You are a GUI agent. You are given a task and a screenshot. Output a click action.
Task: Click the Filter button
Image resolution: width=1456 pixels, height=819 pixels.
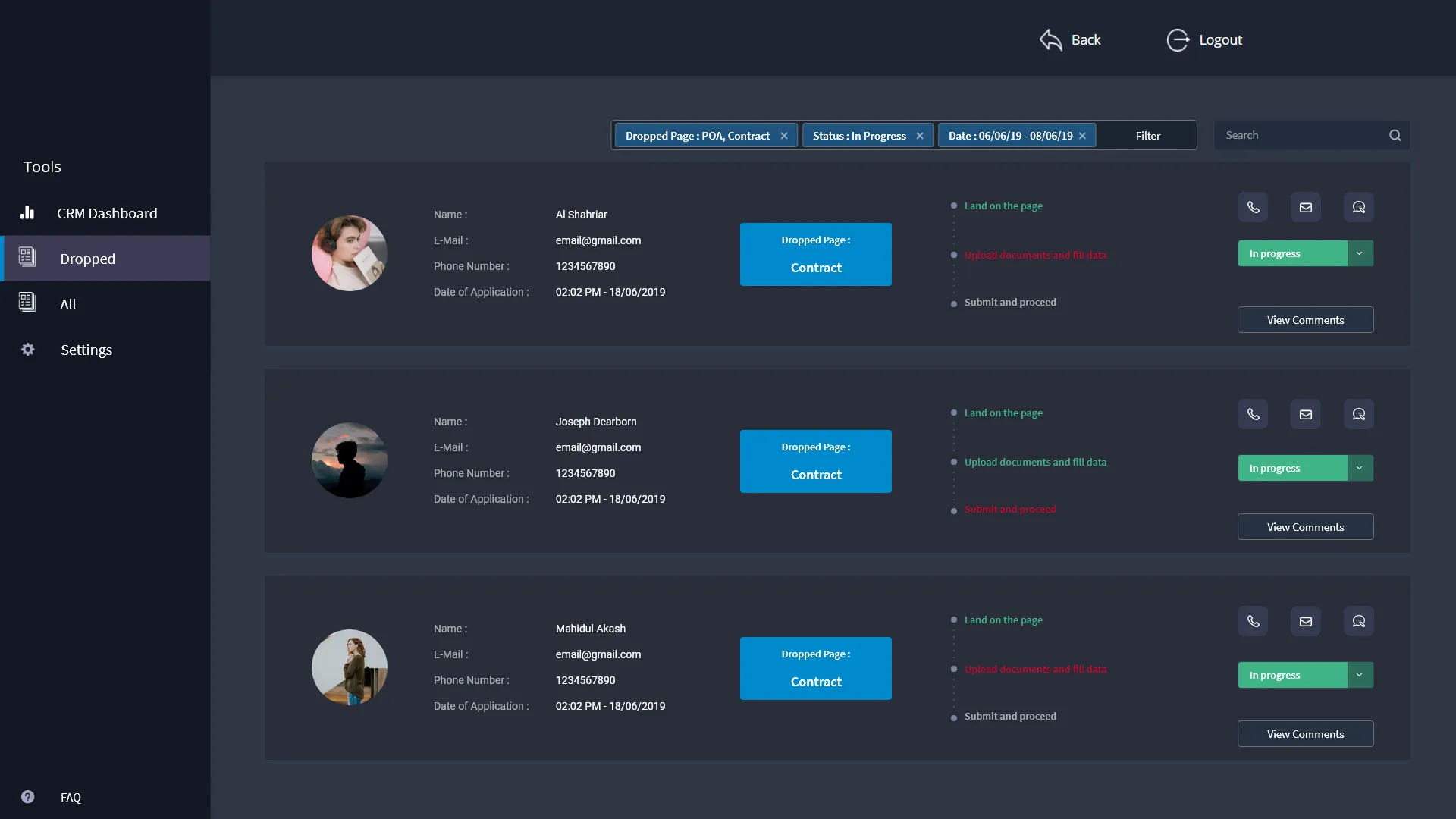[x=1147, y=136]
